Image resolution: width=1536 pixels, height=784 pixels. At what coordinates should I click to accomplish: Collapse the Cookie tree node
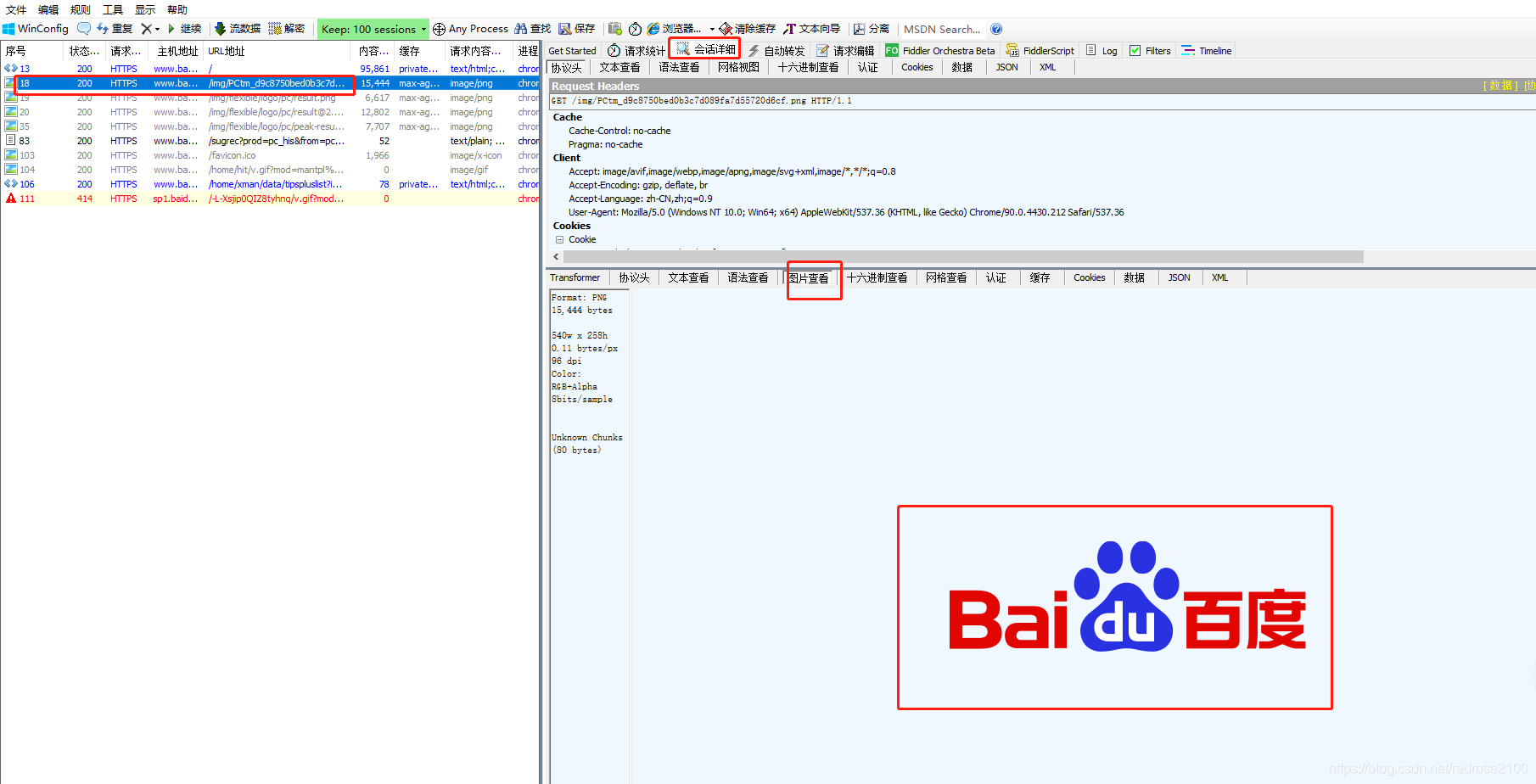(x=559, y=239)
